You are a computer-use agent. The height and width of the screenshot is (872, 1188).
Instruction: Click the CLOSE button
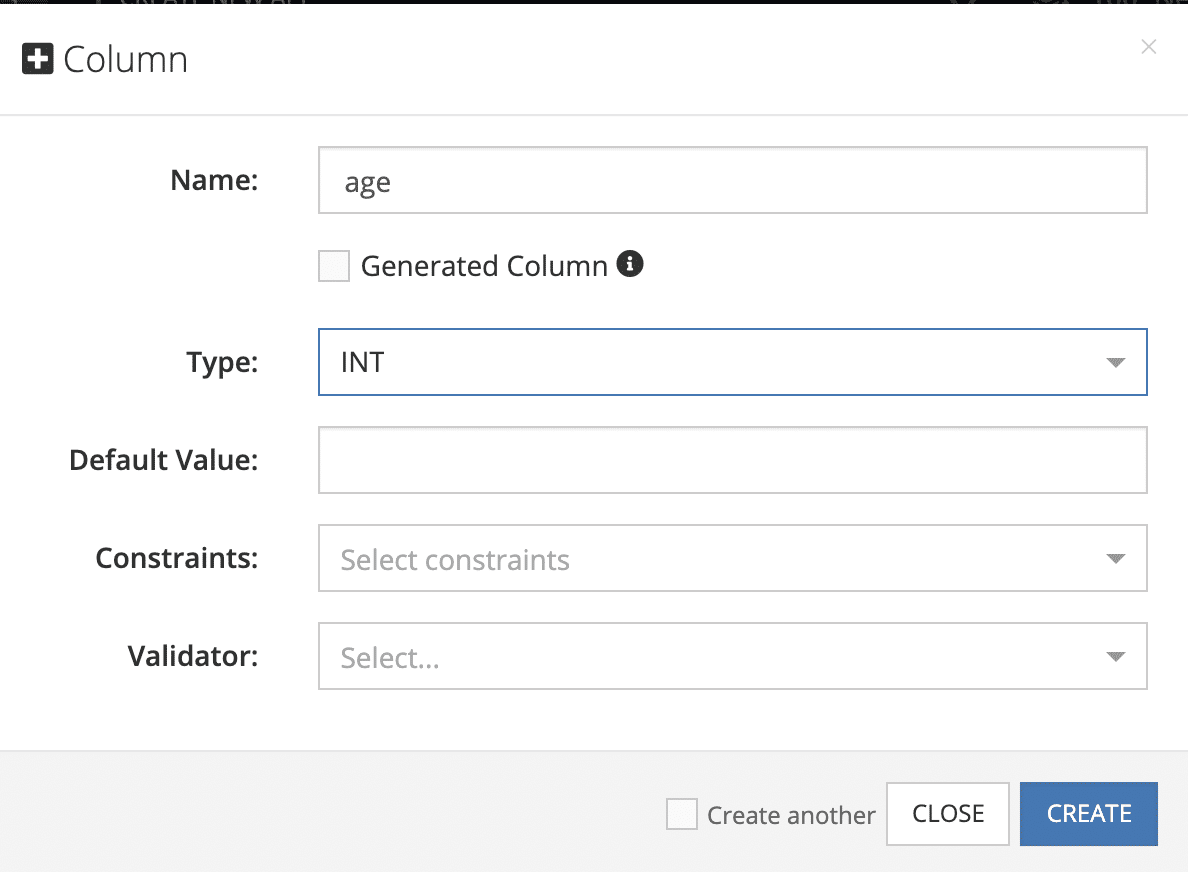948,814
